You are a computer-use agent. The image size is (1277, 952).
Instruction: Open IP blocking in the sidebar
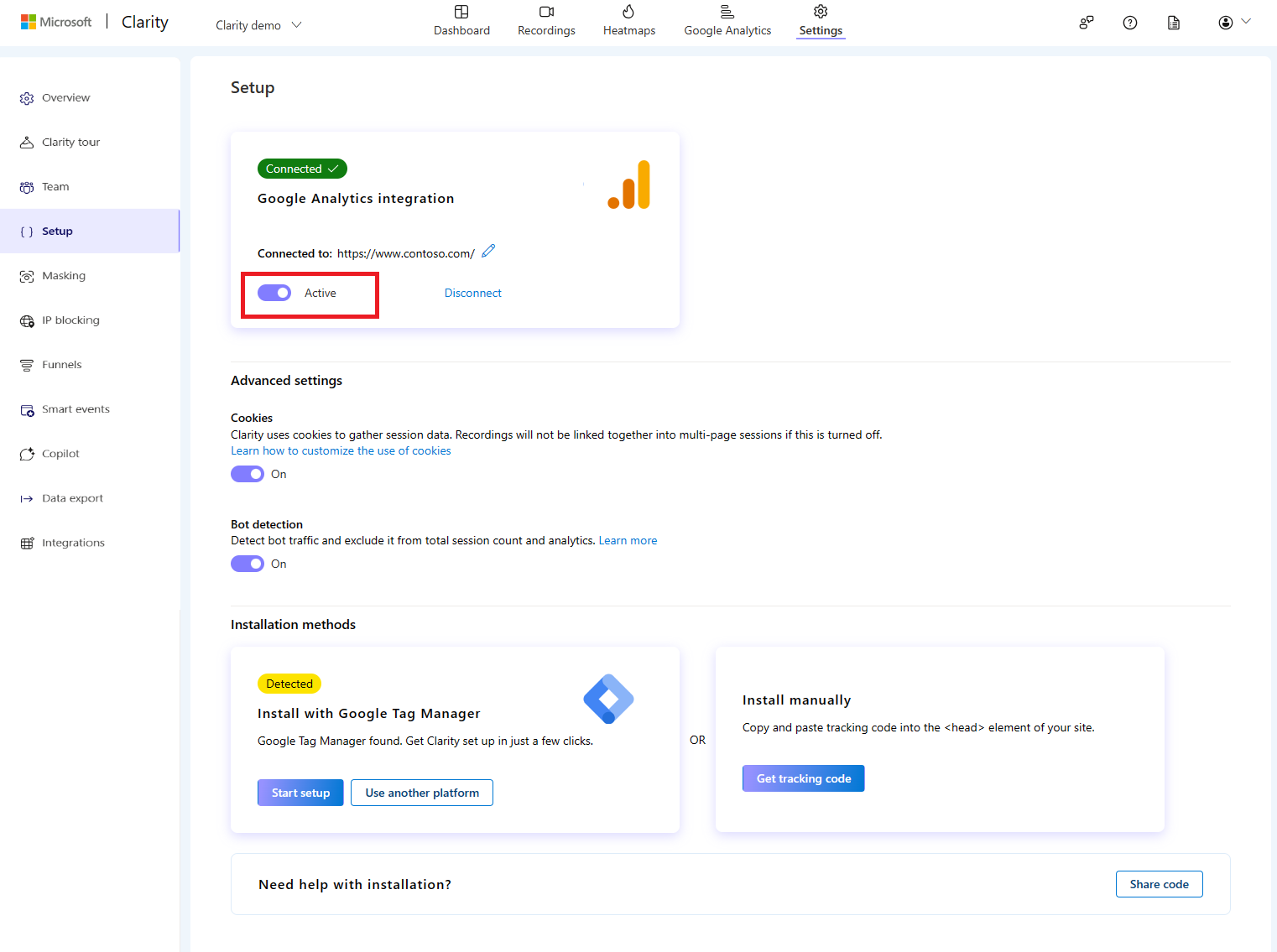[x=90, y=320]
